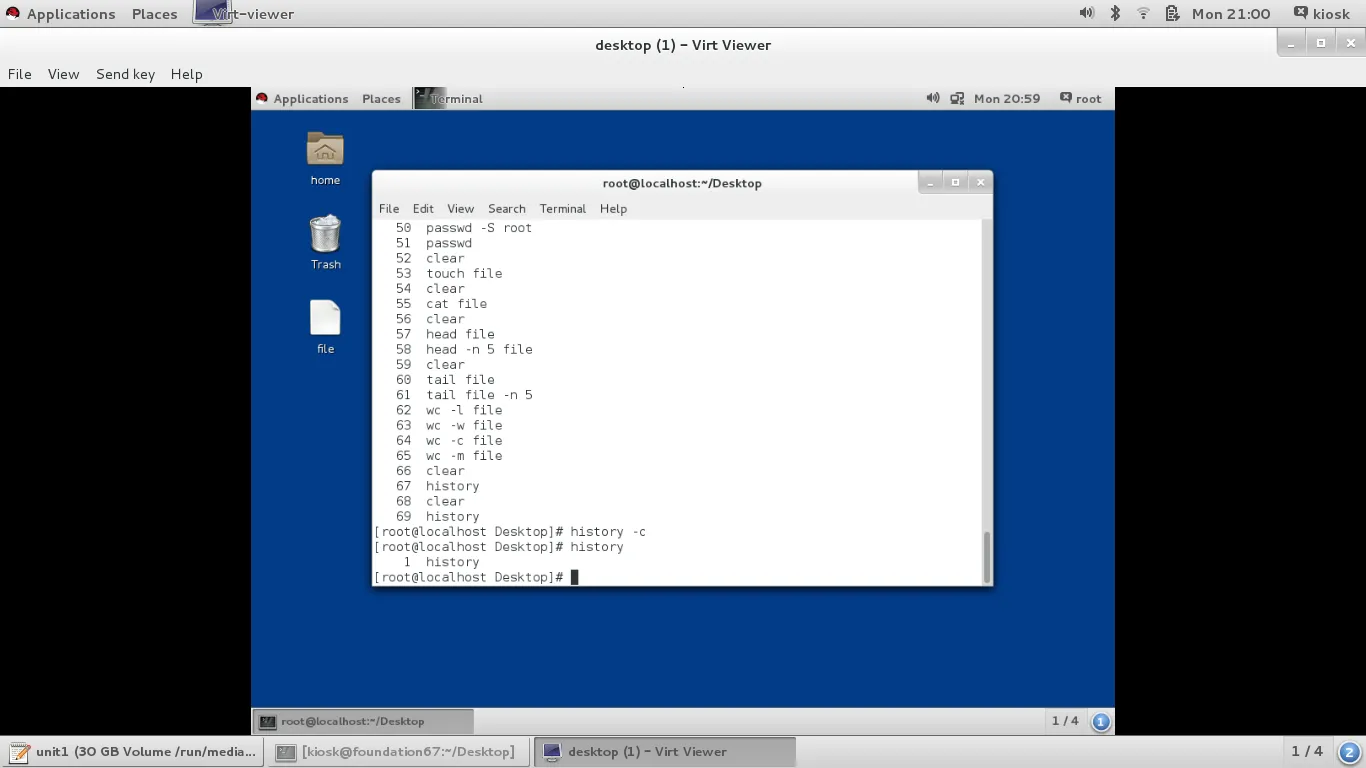
Task: Click history line 'tail file -n 5'
Action: (x=479, y=395)
